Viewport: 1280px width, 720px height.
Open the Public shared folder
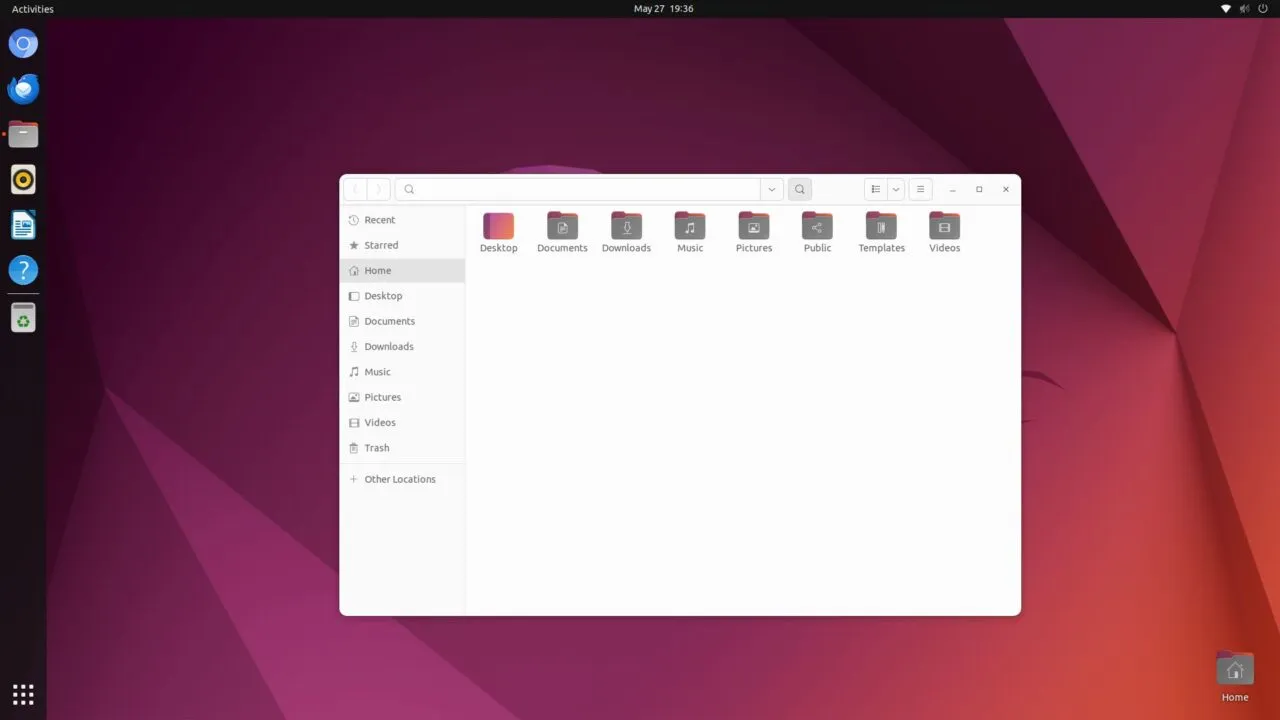(817, 226)
